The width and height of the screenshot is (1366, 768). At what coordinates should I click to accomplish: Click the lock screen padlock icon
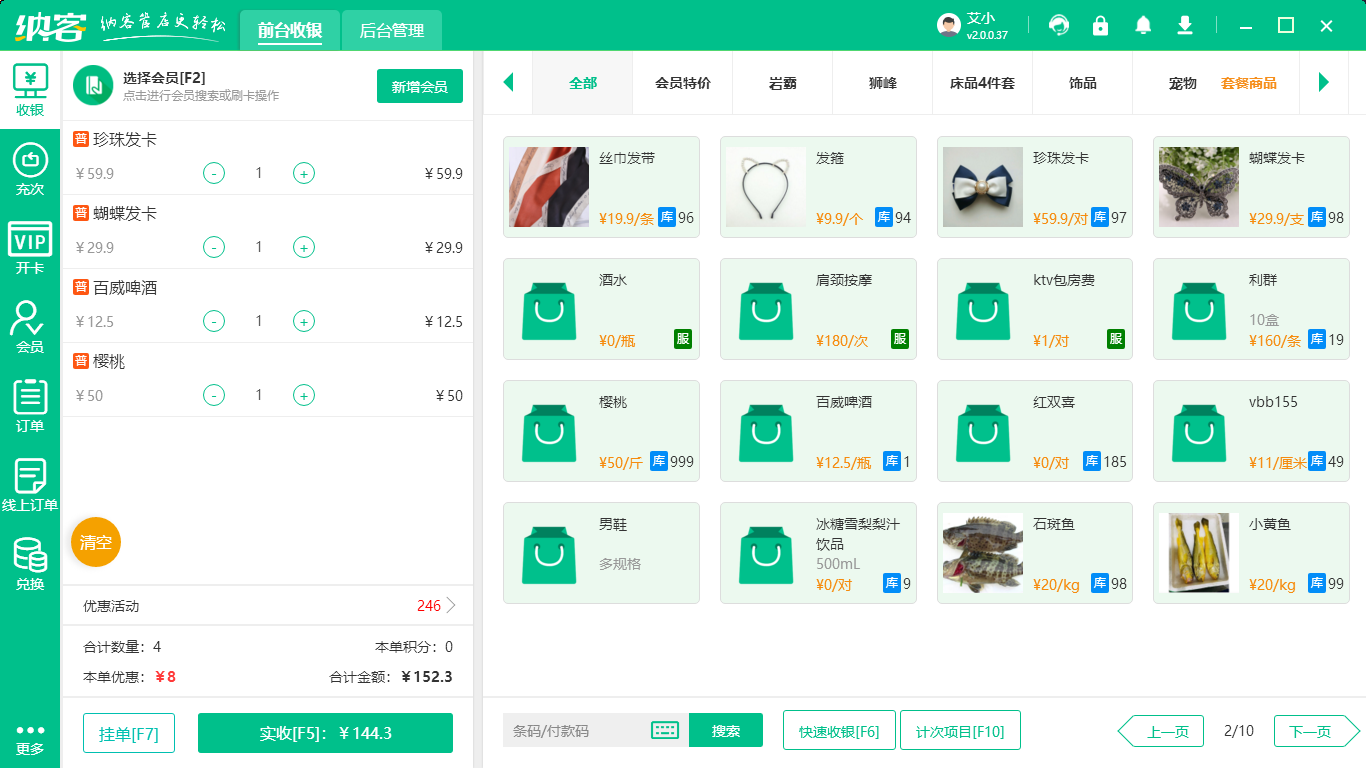(1100, 25)
